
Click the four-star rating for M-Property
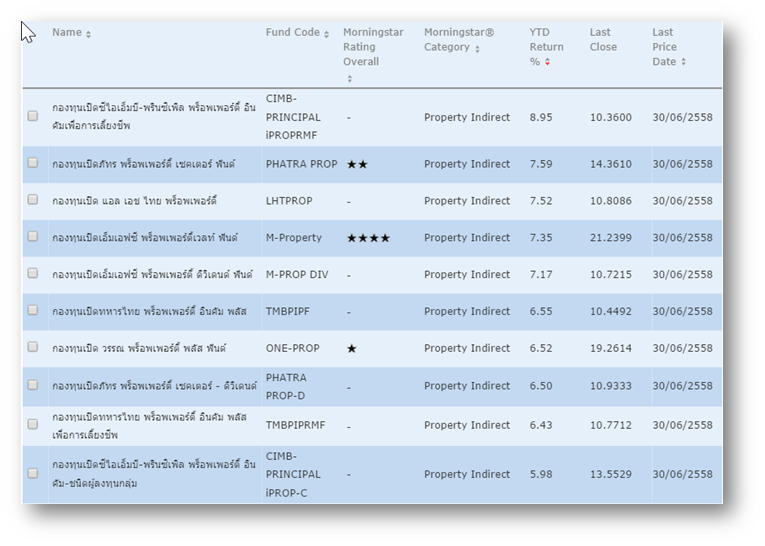(368, 238)
